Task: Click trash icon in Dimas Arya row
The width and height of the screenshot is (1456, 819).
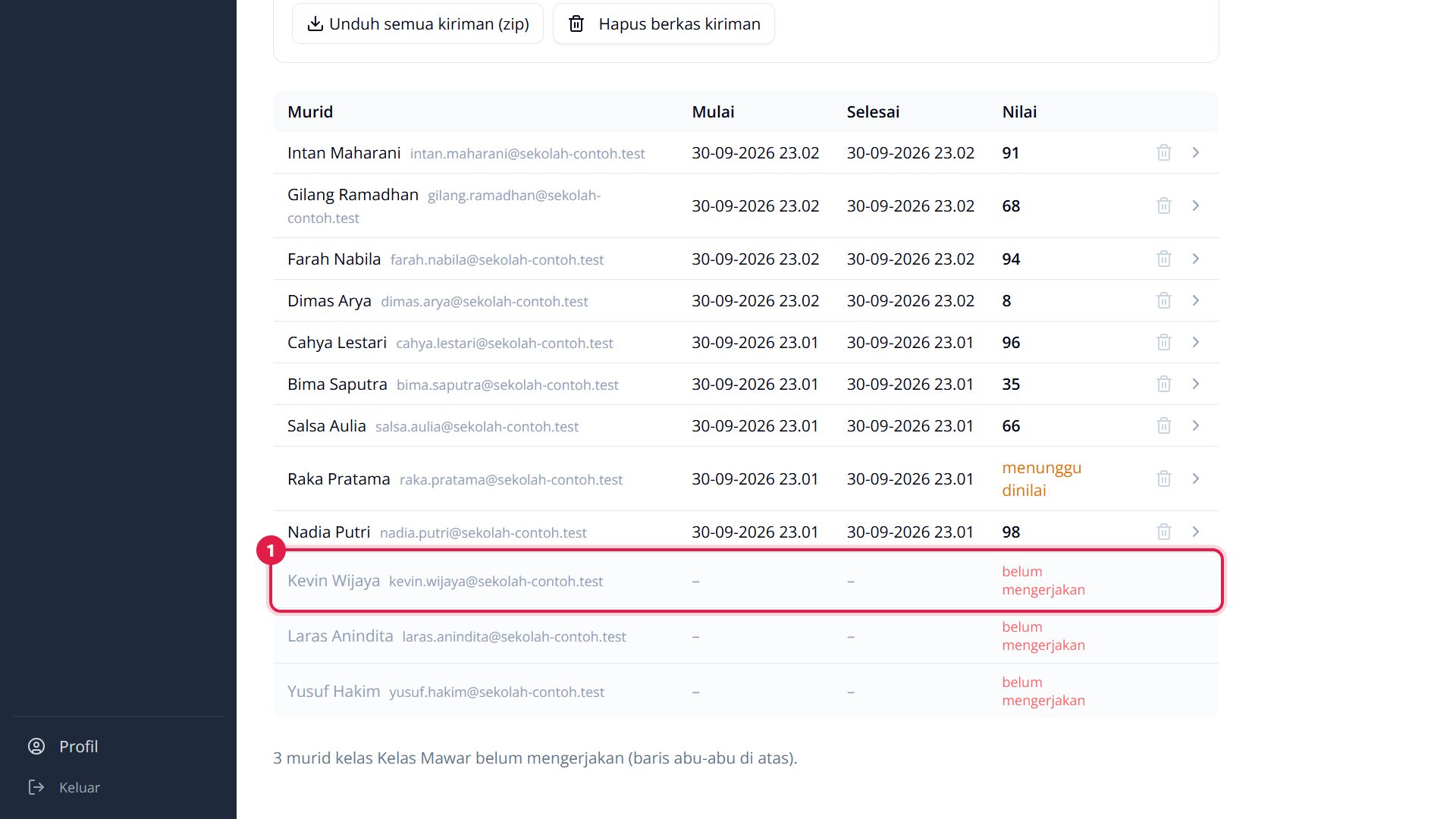Action: [1164, 300]
